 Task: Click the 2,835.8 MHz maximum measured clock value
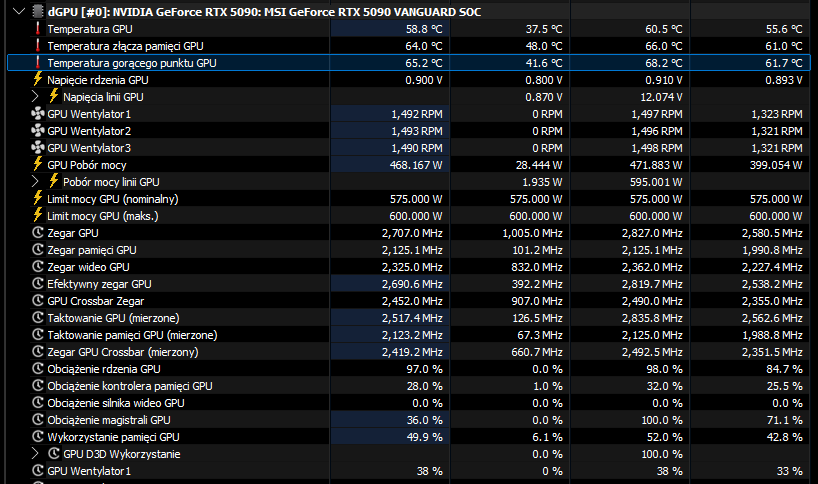point(652,318)
